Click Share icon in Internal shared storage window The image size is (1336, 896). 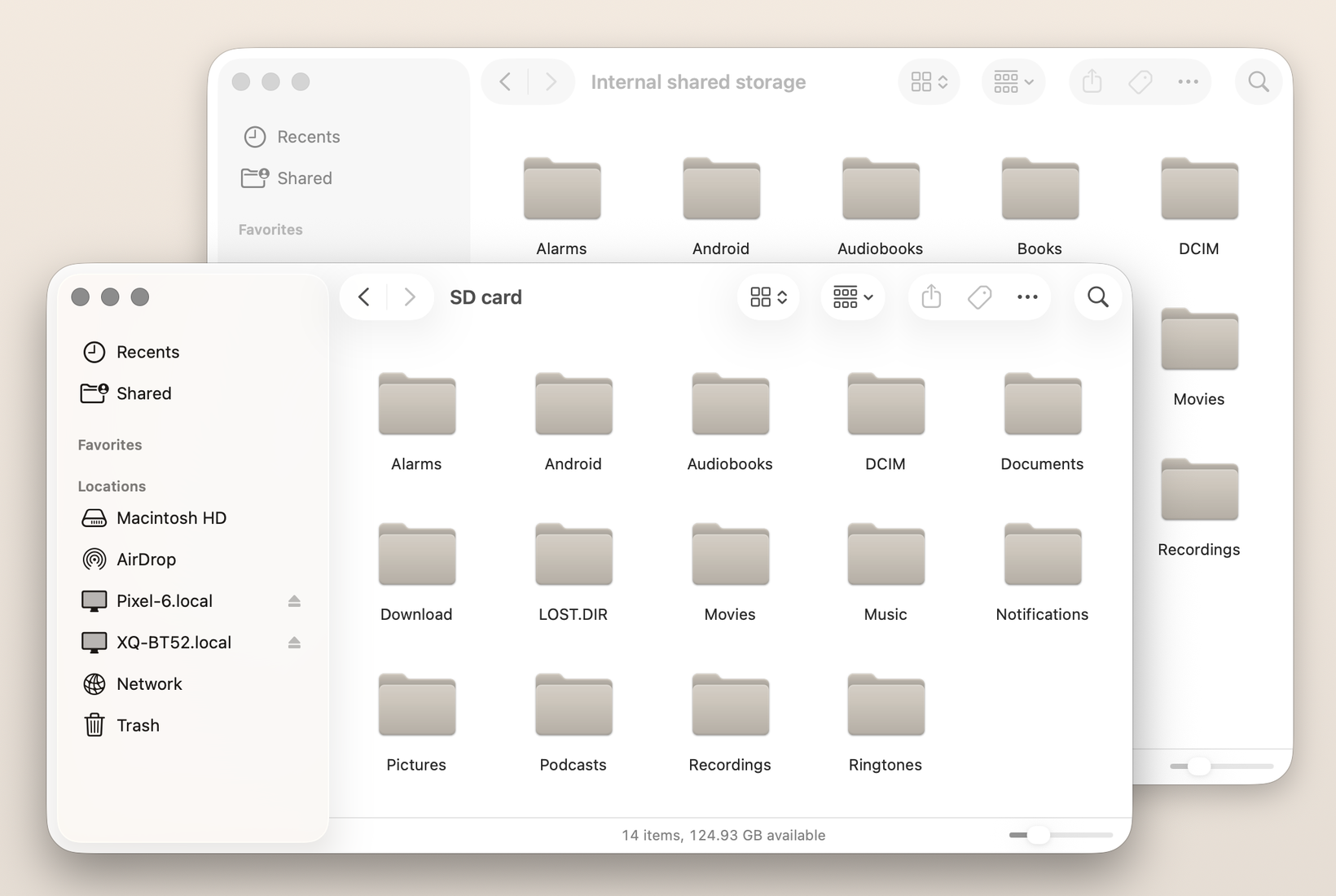coord(1092,81)
